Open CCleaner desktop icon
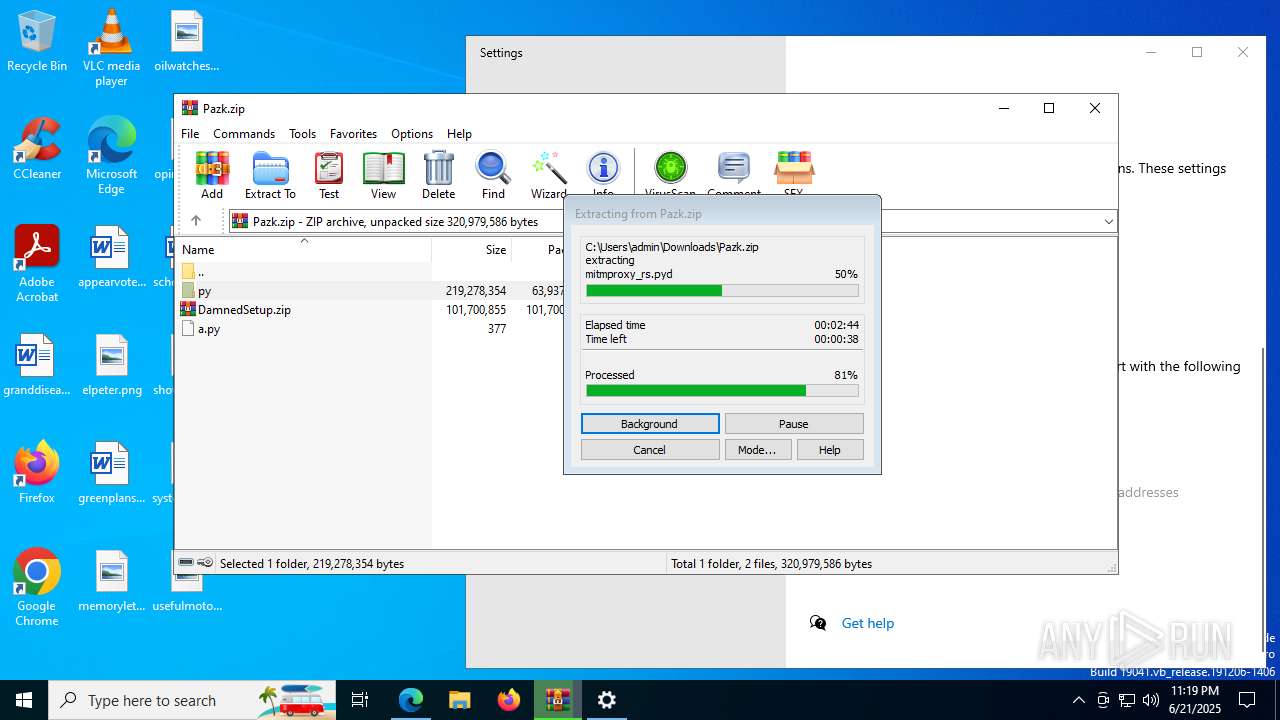The image size is (1280, 720). (x=37, y=148)
